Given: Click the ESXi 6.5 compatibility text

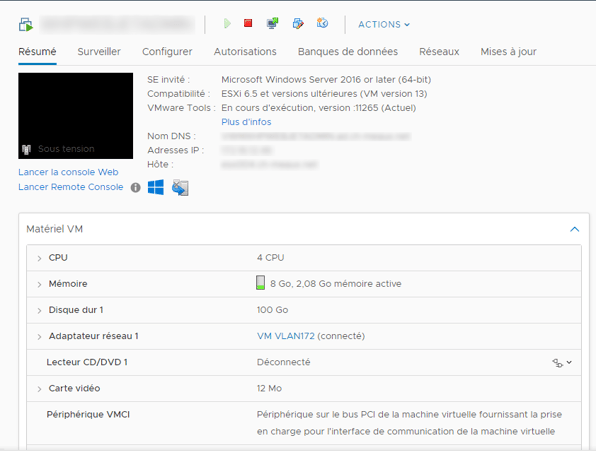Looking at the screenshot, I should pos(324,94).
